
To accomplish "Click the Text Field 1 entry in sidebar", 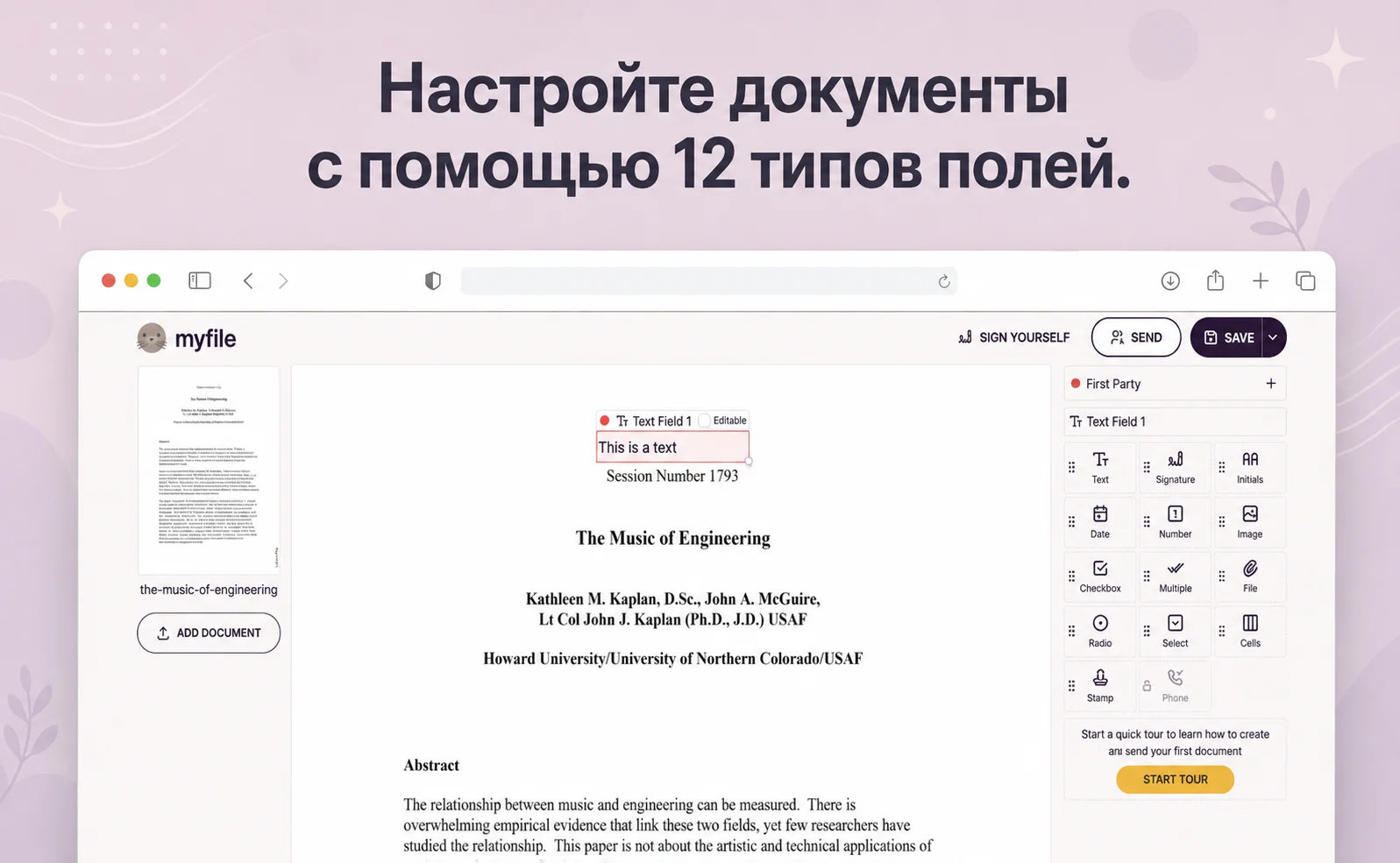I will click(x=1175, y=421).
